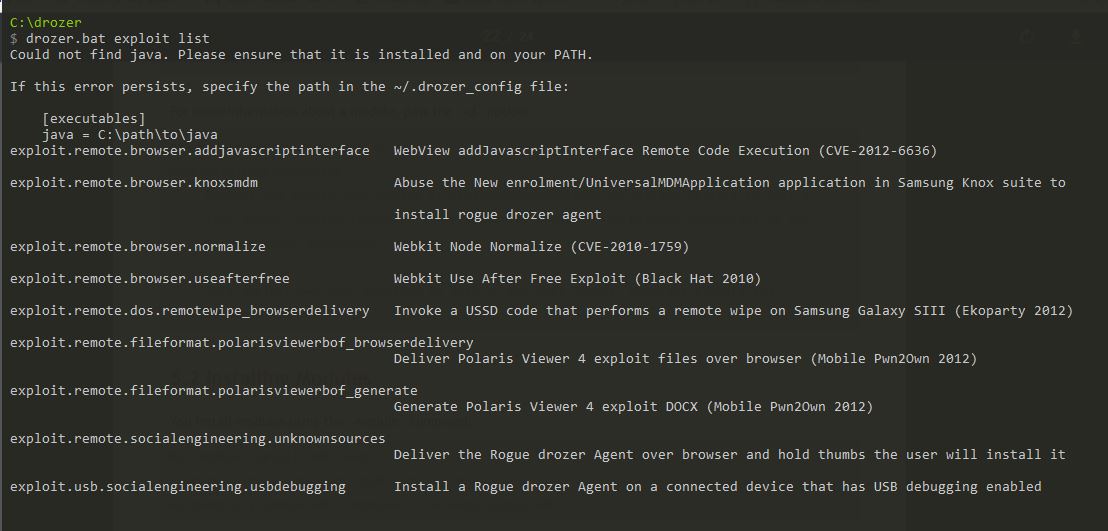Image resolution: width=1108 pixels, height=531 pixels.
Task: Select the polarisviewerbof_generate module name
Action: [213, 390]
